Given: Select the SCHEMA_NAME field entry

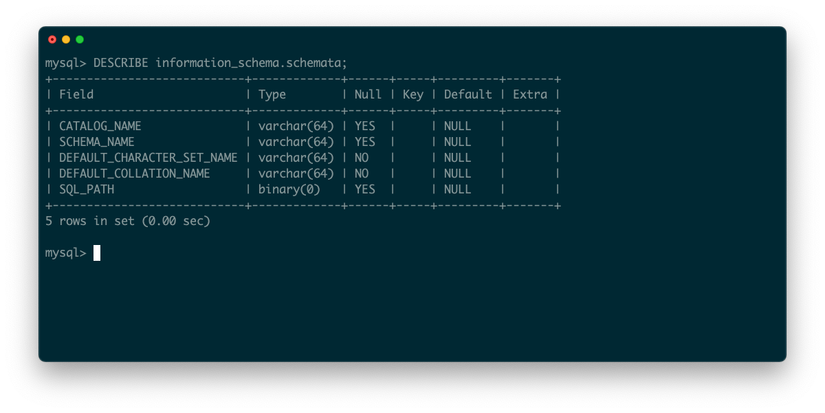Looking at the screenshot, I should pos(96,142).
